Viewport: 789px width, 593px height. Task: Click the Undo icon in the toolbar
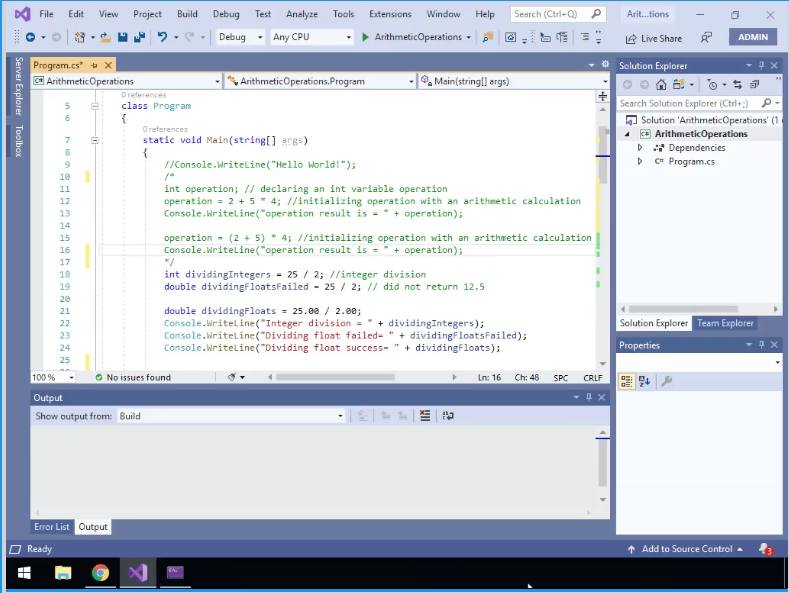(162, 37)
